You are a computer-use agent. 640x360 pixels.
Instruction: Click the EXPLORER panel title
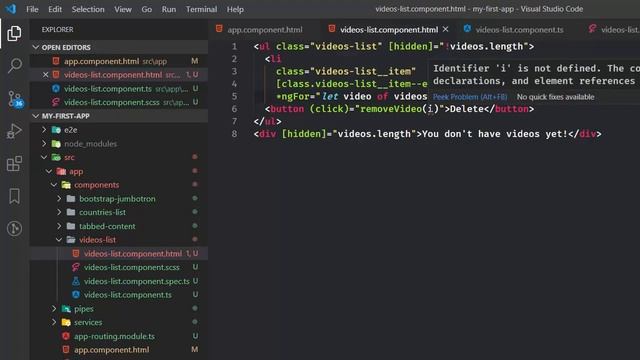58,29
